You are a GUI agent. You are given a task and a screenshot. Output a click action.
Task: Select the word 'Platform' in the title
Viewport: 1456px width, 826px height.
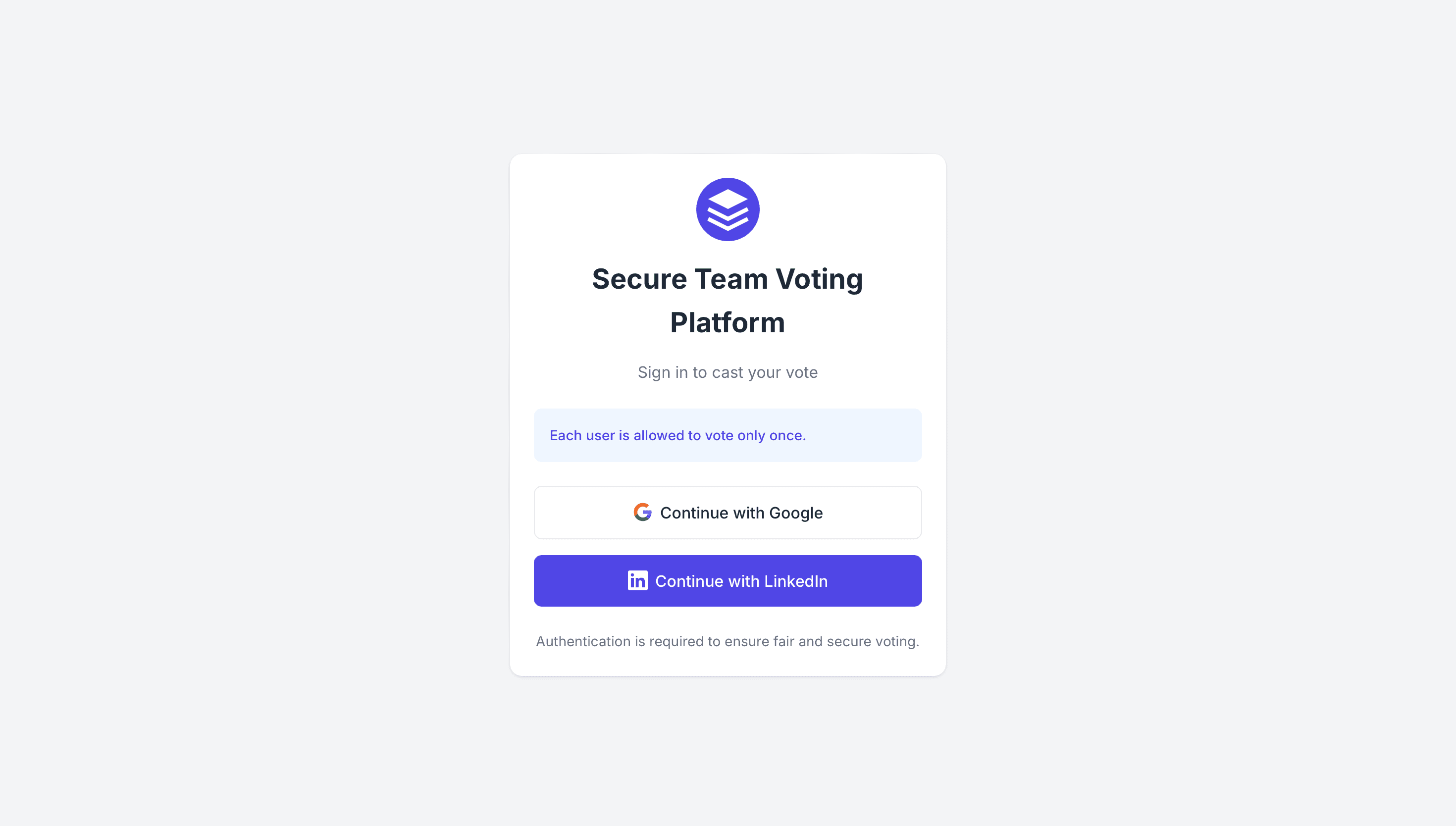pyautogui.click(x=727, y=322)
